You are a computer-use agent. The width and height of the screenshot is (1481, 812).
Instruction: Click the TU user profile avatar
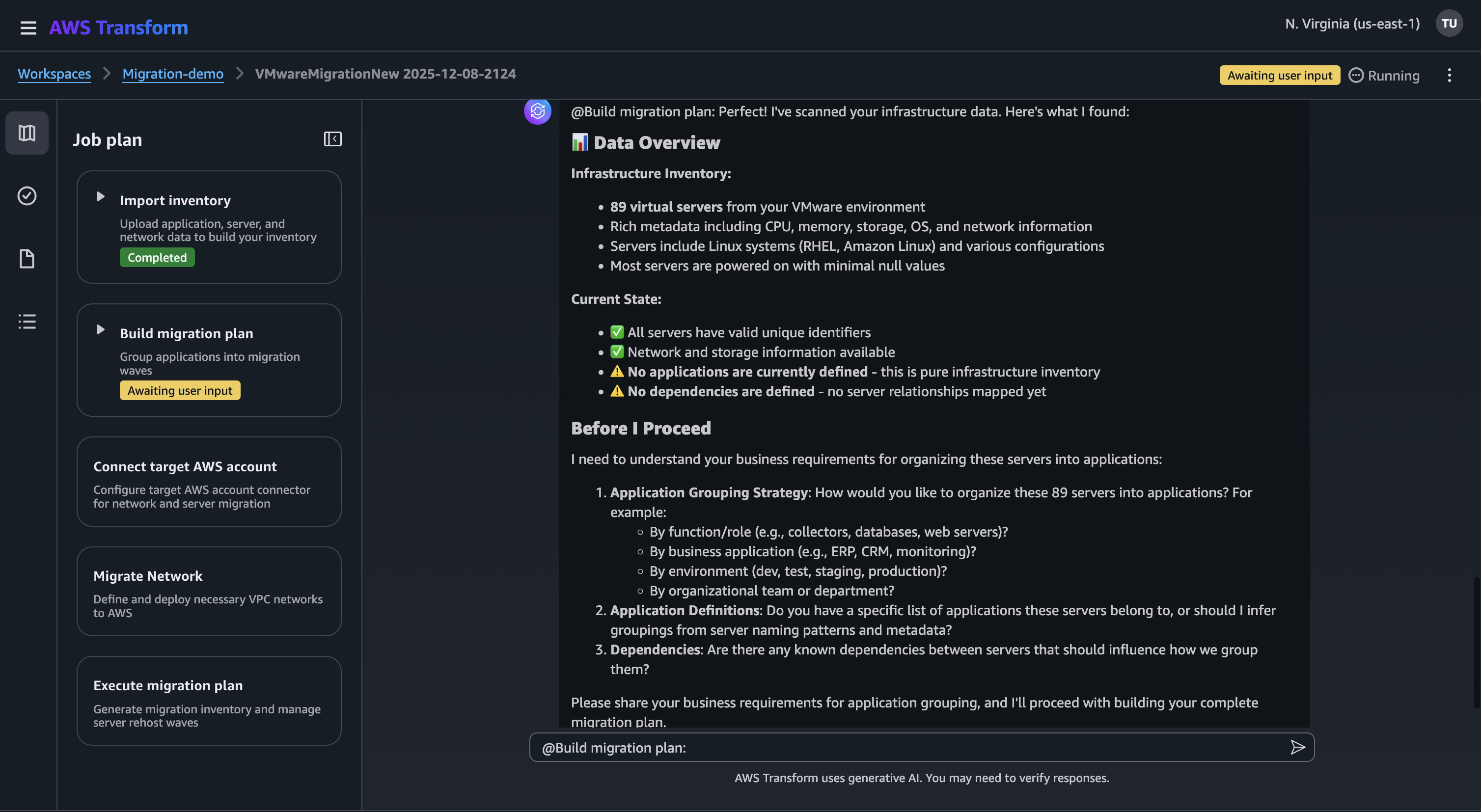[x=1449, y=23]
